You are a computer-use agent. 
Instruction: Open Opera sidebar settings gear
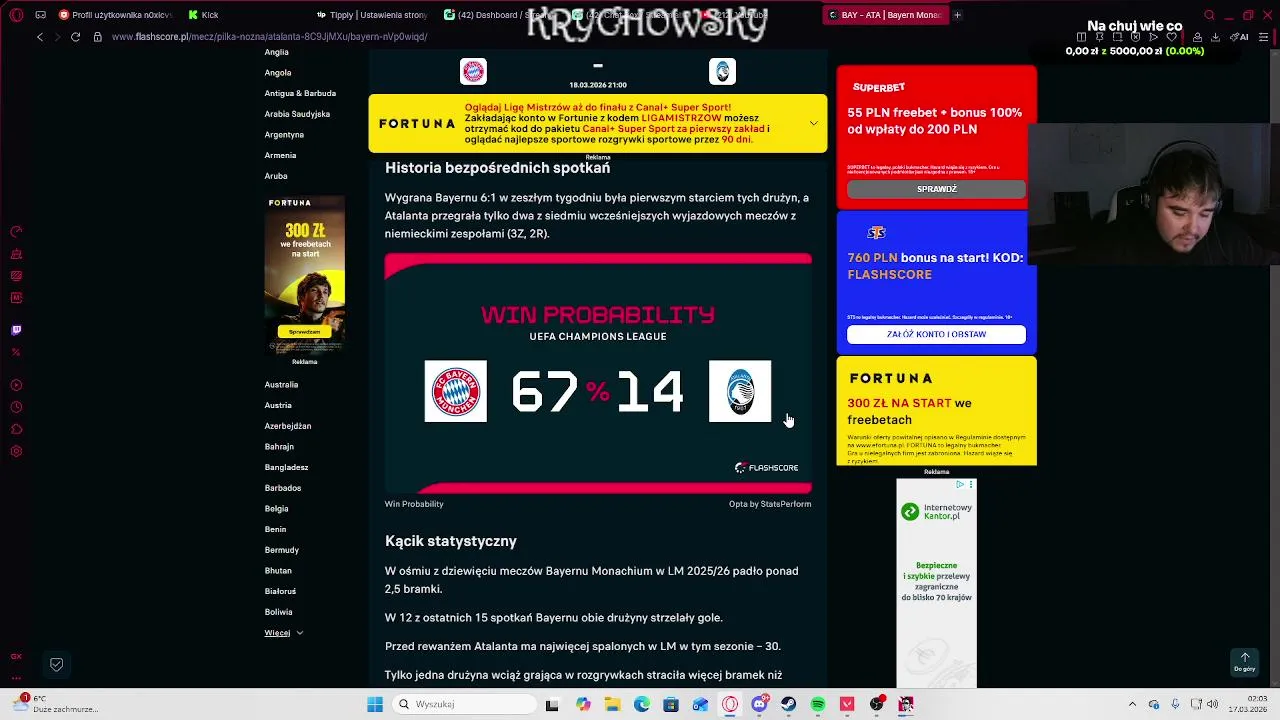tap(16, 451)
